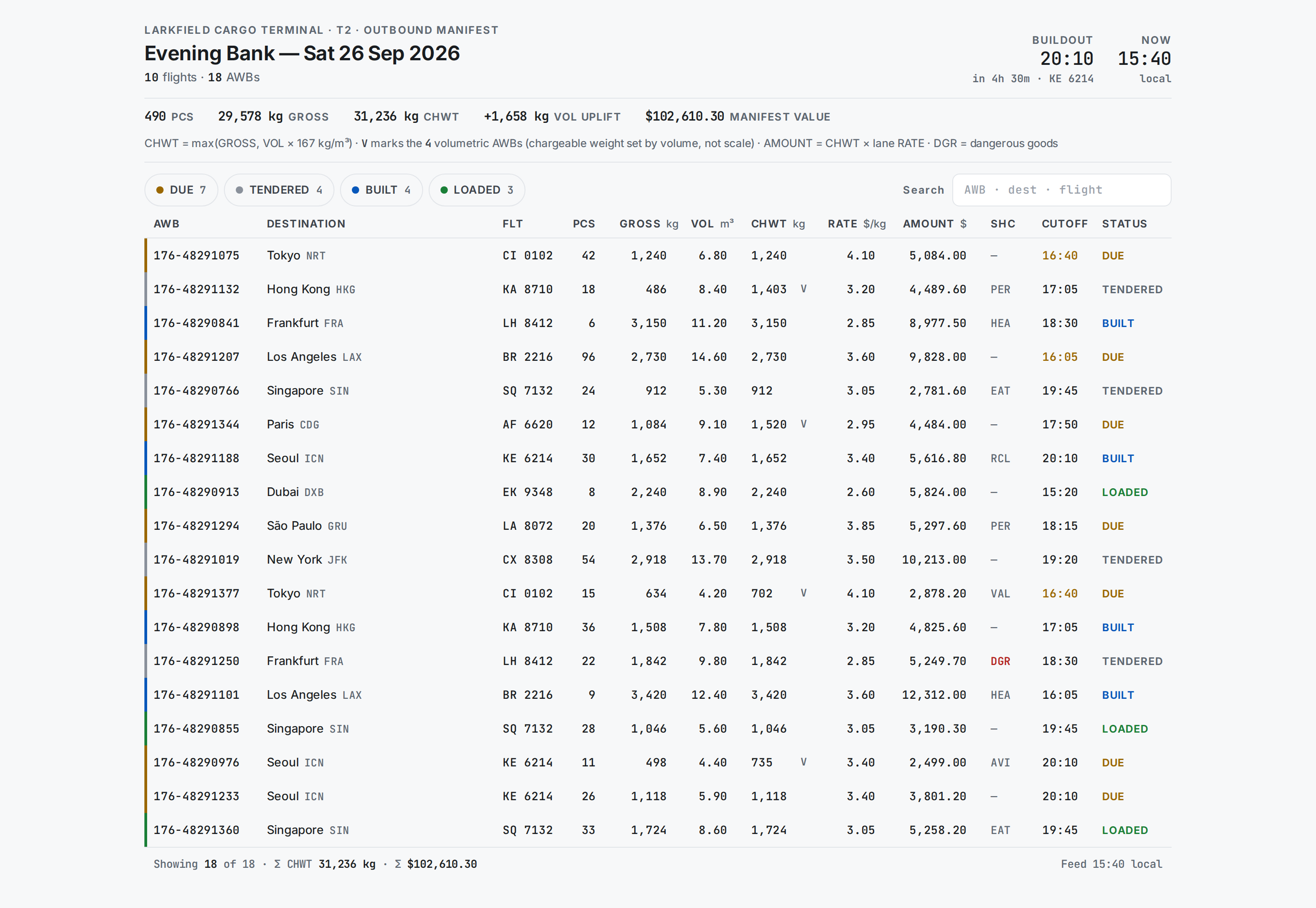Sort by the GROSS kg column header

click(649, 224)
